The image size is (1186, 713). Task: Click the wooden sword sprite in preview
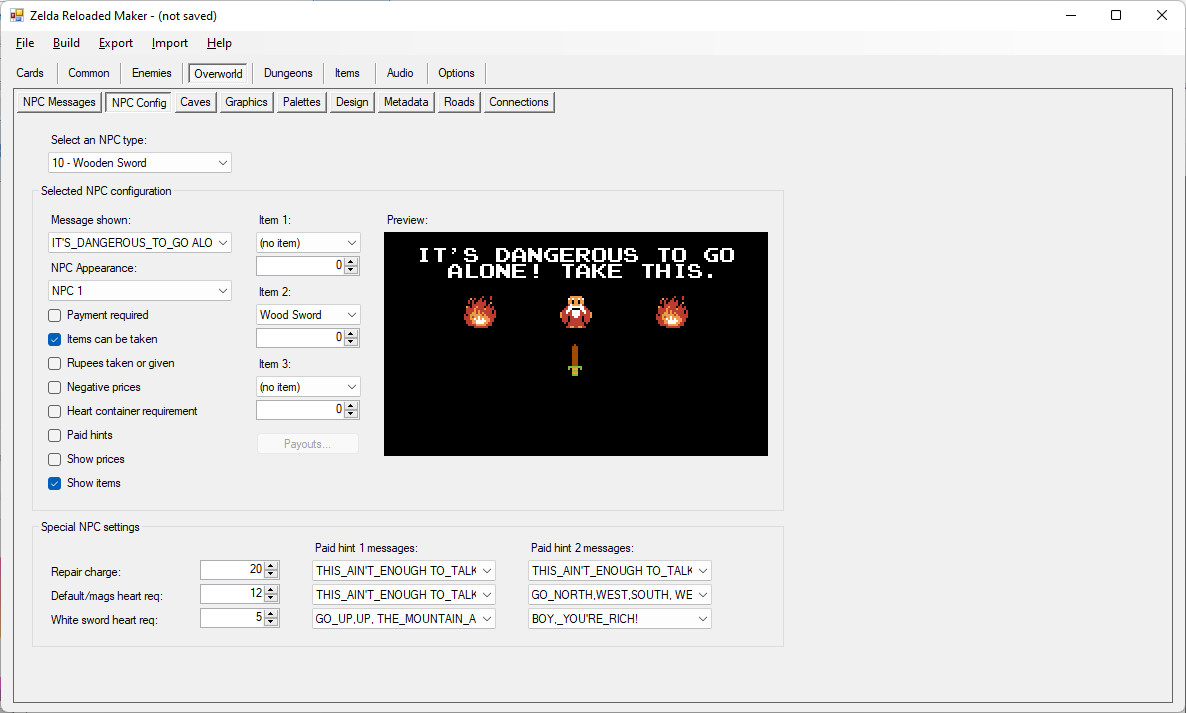575,360
